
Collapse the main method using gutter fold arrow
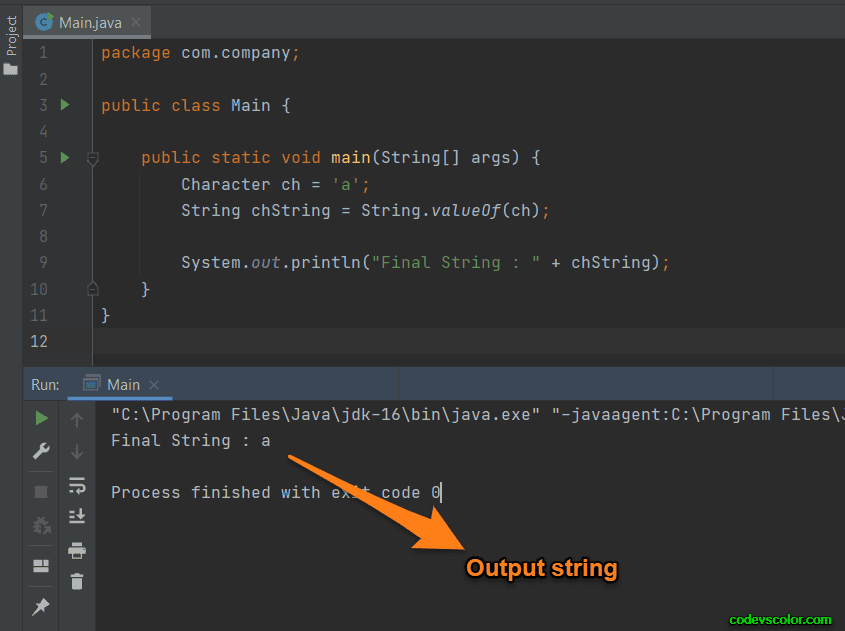[x=92, y=158]
